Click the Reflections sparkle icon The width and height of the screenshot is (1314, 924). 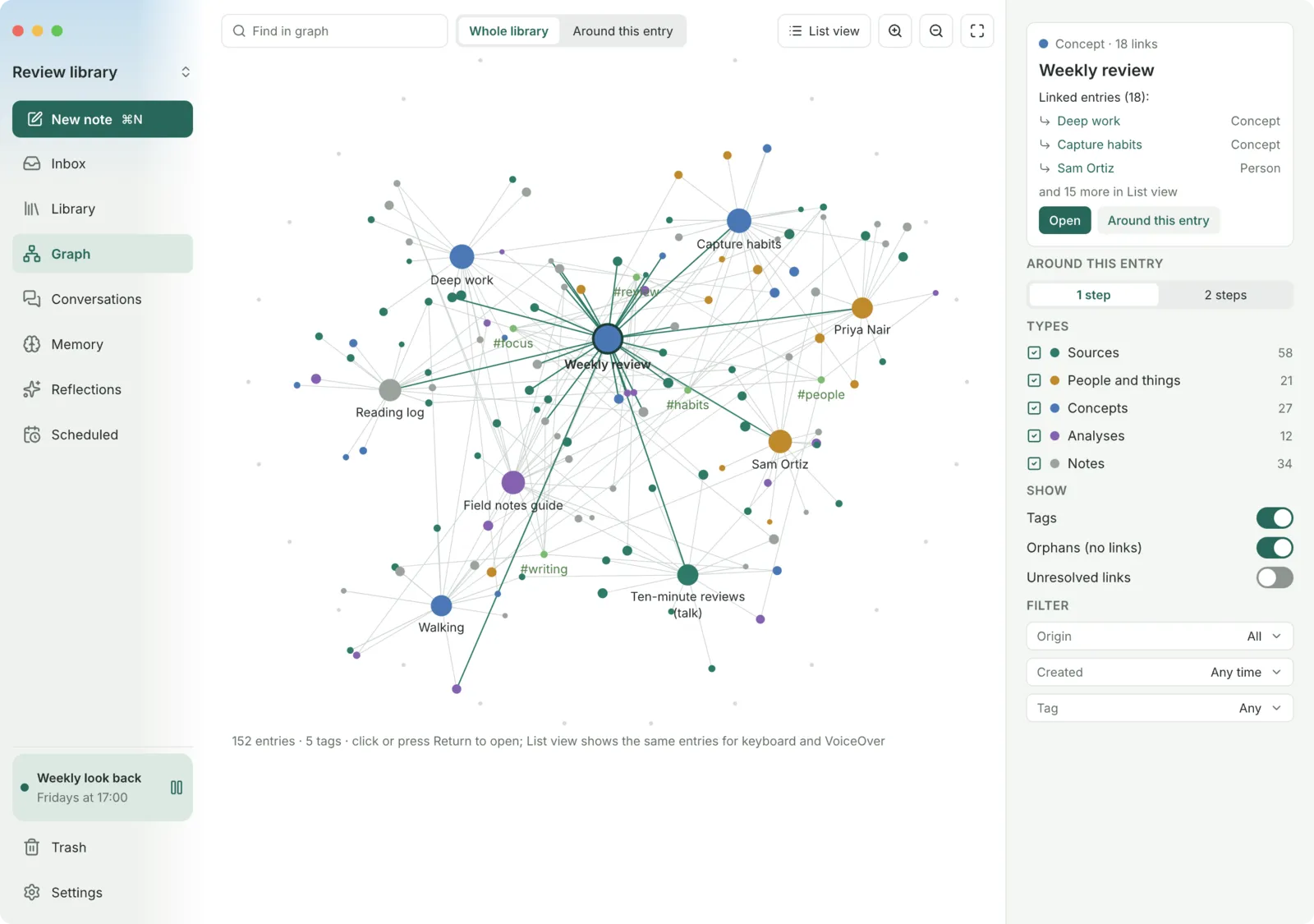coord(32,389)
